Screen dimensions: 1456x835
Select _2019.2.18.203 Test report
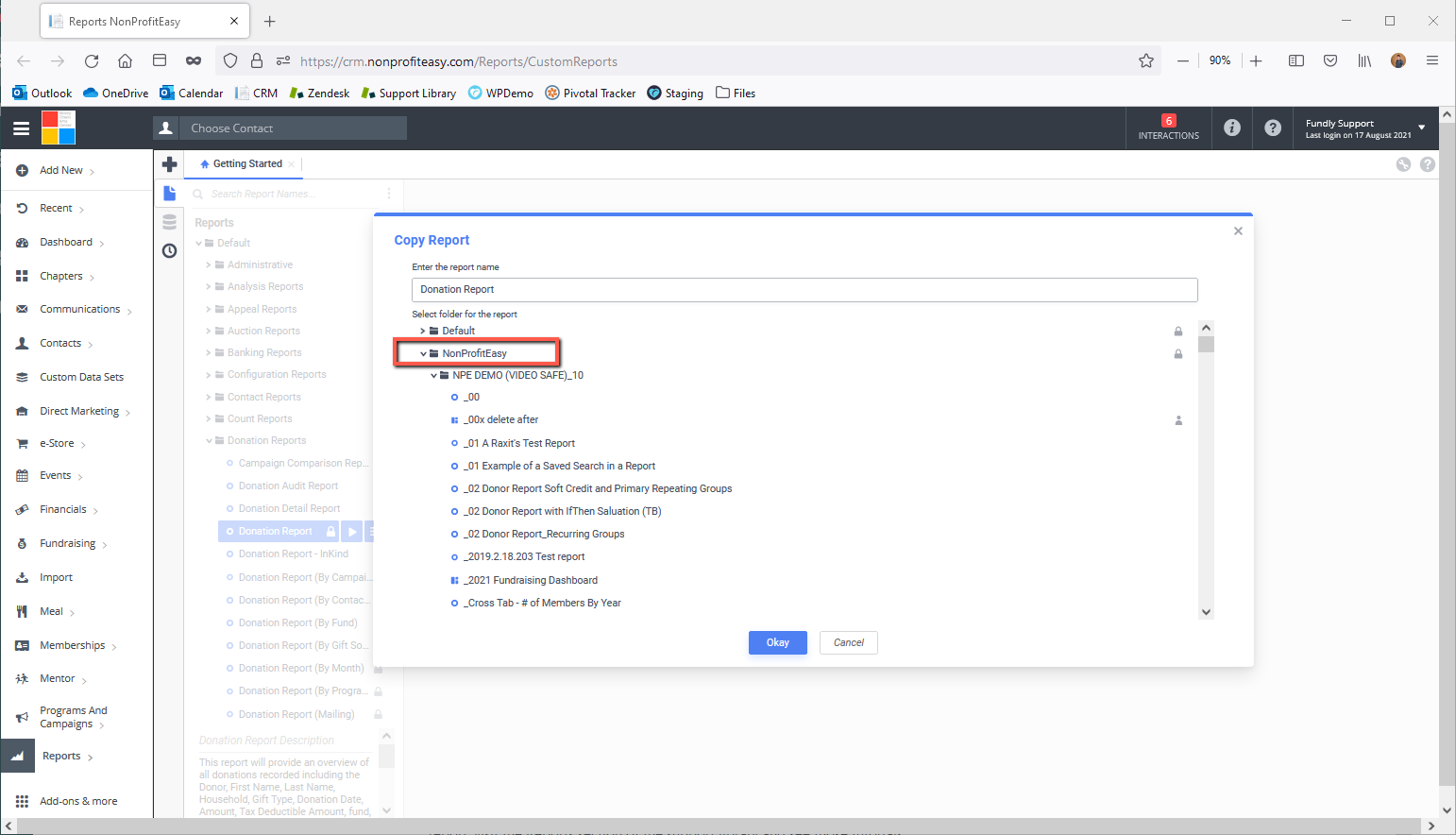524,557
